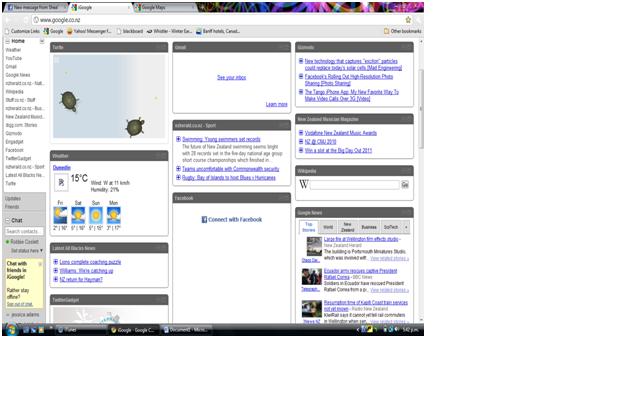Select the World tab in Google News
This screenshot has width=640, height=400.
pyautogui.click(x=328, y=227)
